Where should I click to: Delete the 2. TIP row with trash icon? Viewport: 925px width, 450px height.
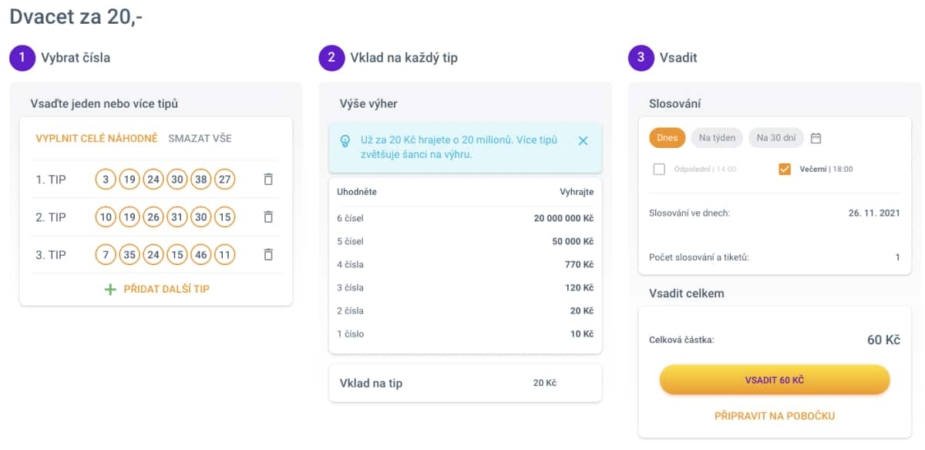pos(268,217)
